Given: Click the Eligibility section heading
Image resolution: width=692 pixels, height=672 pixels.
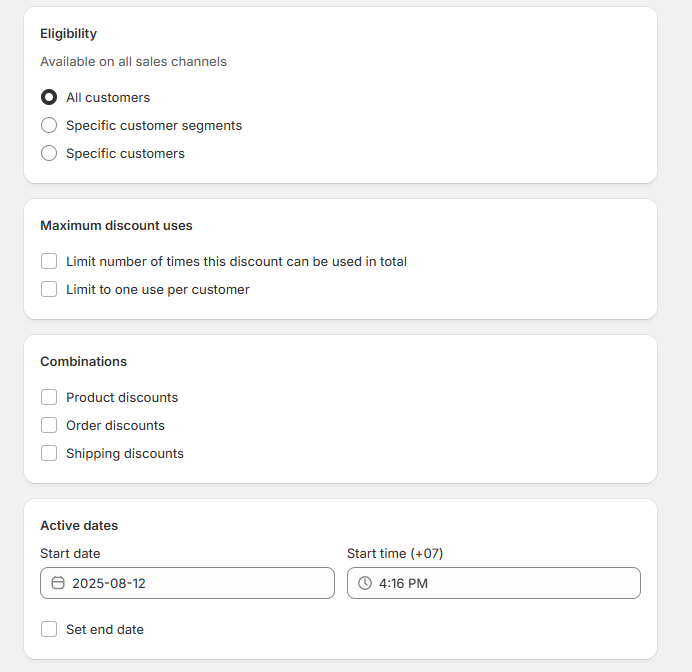Looking at the screenshot, I should [x=68, y=34].
